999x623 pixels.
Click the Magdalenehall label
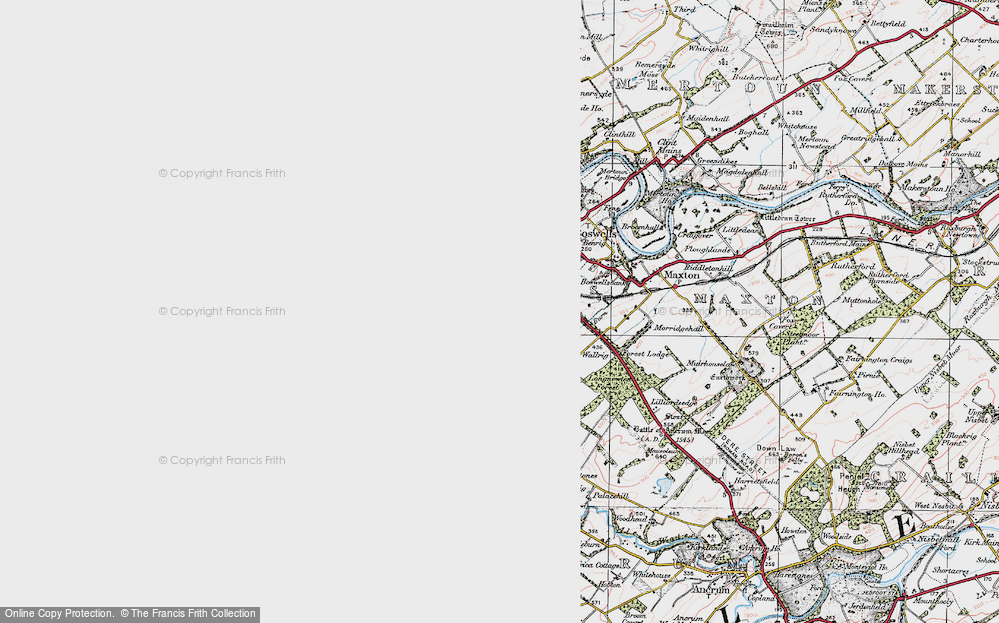tap(740, 172)
